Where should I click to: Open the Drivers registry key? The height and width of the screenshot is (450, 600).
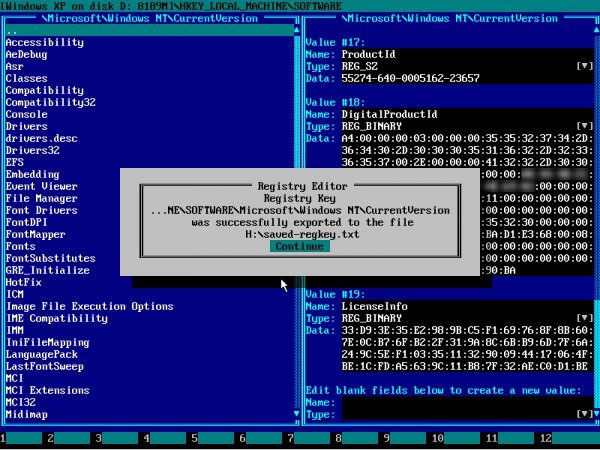(26, 126)
